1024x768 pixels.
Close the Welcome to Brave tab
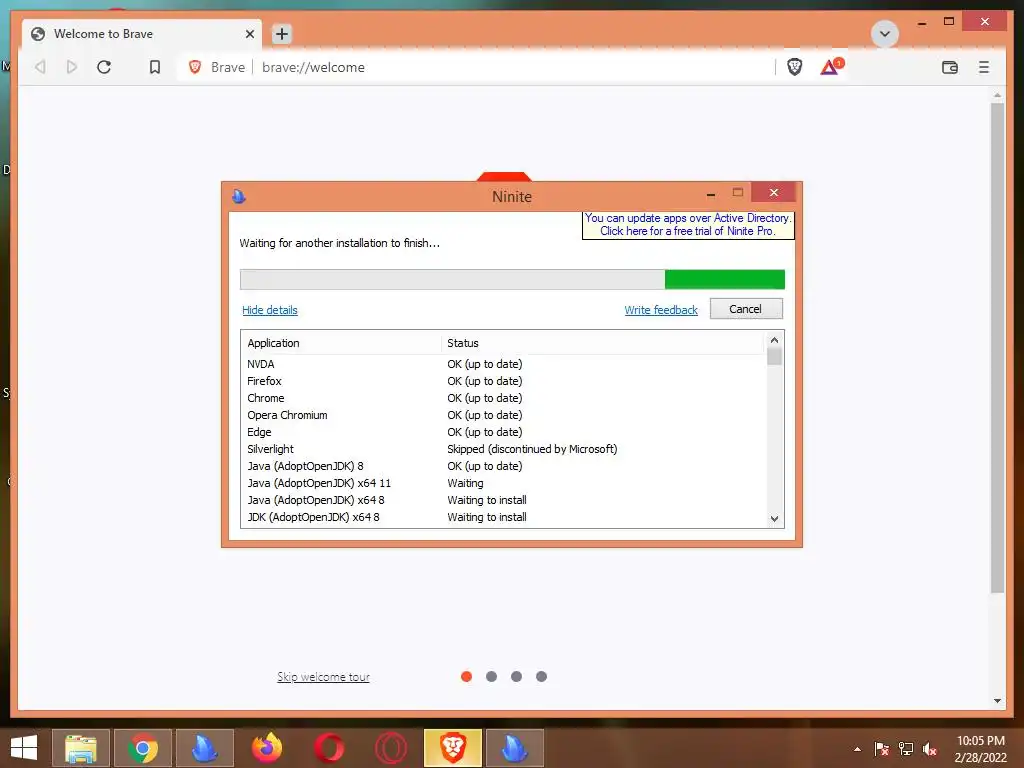pos(249,34)
